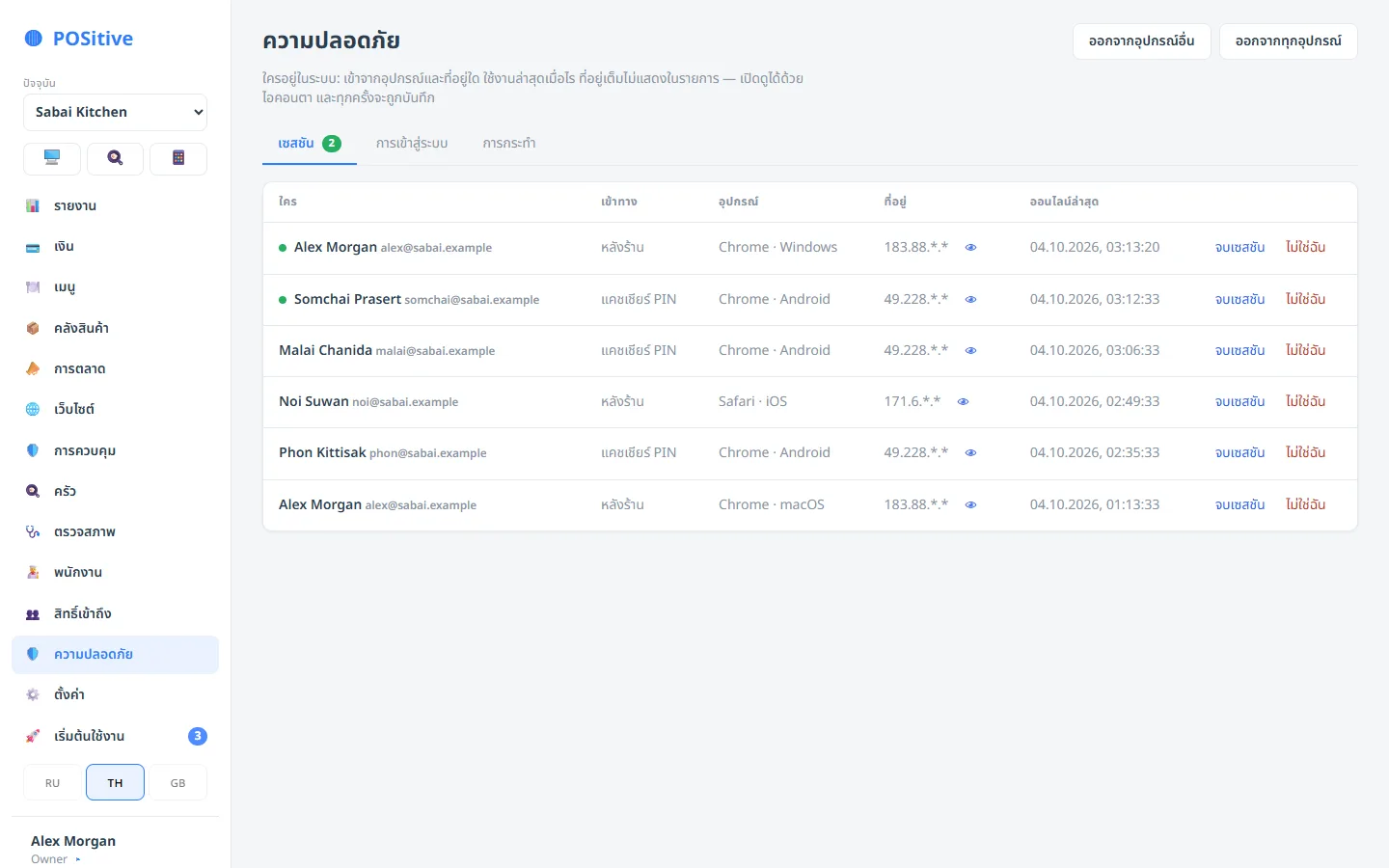Switch to the การเข้าสู่ระบบ tab
Screen dimensions: 1389x868
coord(412,143)
